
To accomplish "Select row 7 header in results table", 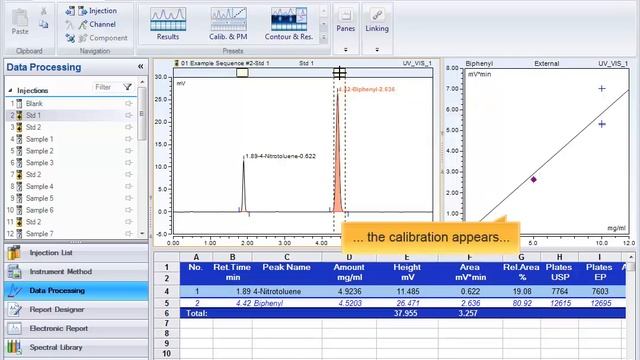I will (167, 324).
